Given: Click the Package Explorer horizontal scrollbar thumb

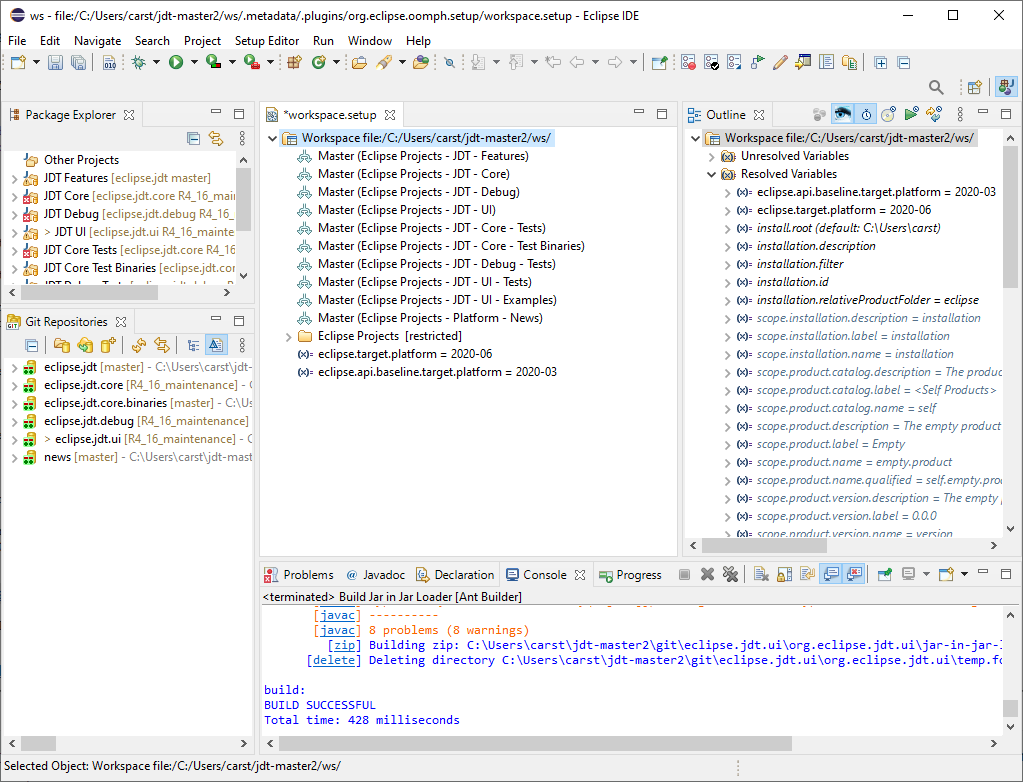Looking at the screenshot, I should [89, 293].
